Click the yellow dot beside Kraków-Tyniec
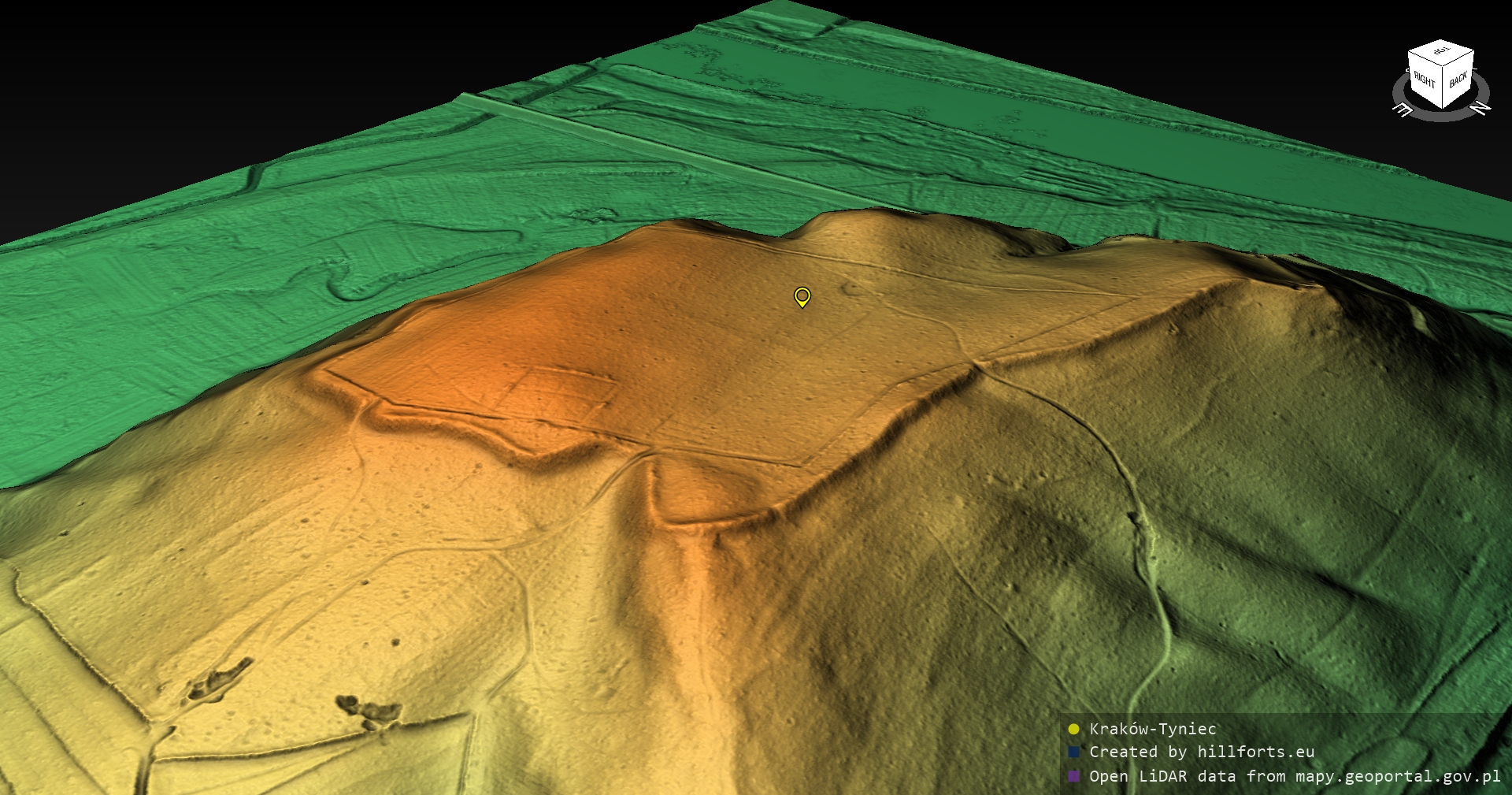Image resolution: width=1512 pixels, height=795 pixels. (1073, 729)
